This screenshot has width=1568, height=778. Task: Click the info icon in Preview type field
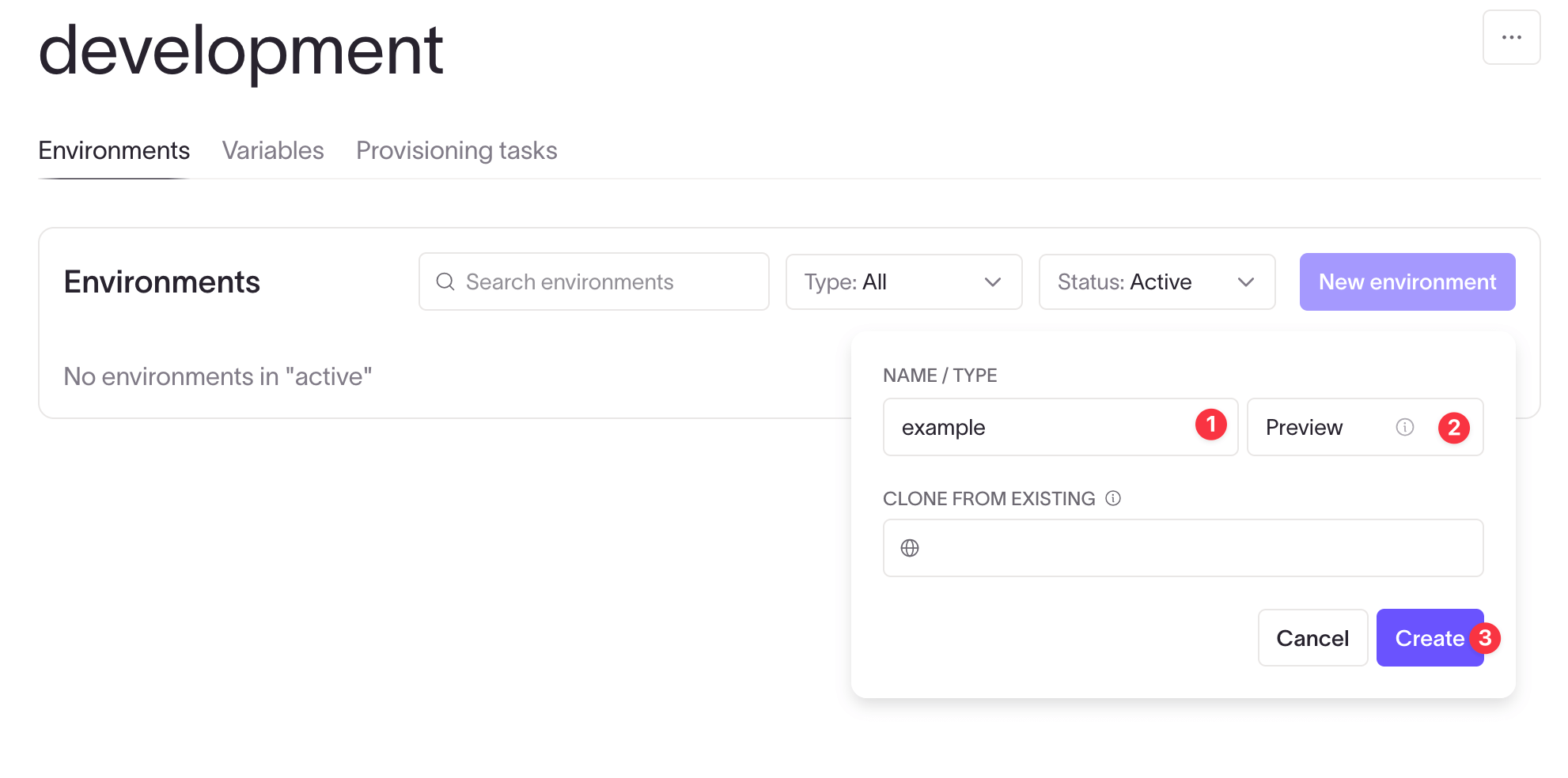pyautogui.click(x=1405, y=427)
